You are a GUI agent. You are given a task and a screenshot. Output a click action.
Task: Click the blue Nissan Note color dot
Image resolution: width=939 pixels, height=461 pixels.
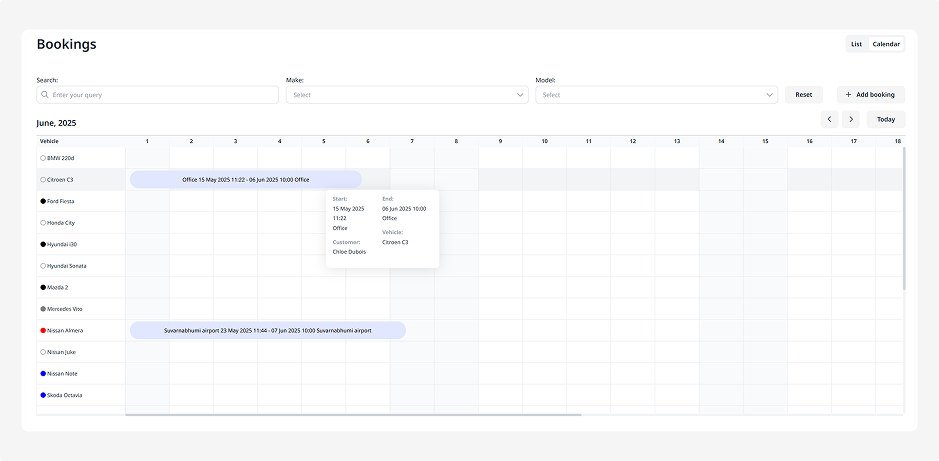[43, 374]
